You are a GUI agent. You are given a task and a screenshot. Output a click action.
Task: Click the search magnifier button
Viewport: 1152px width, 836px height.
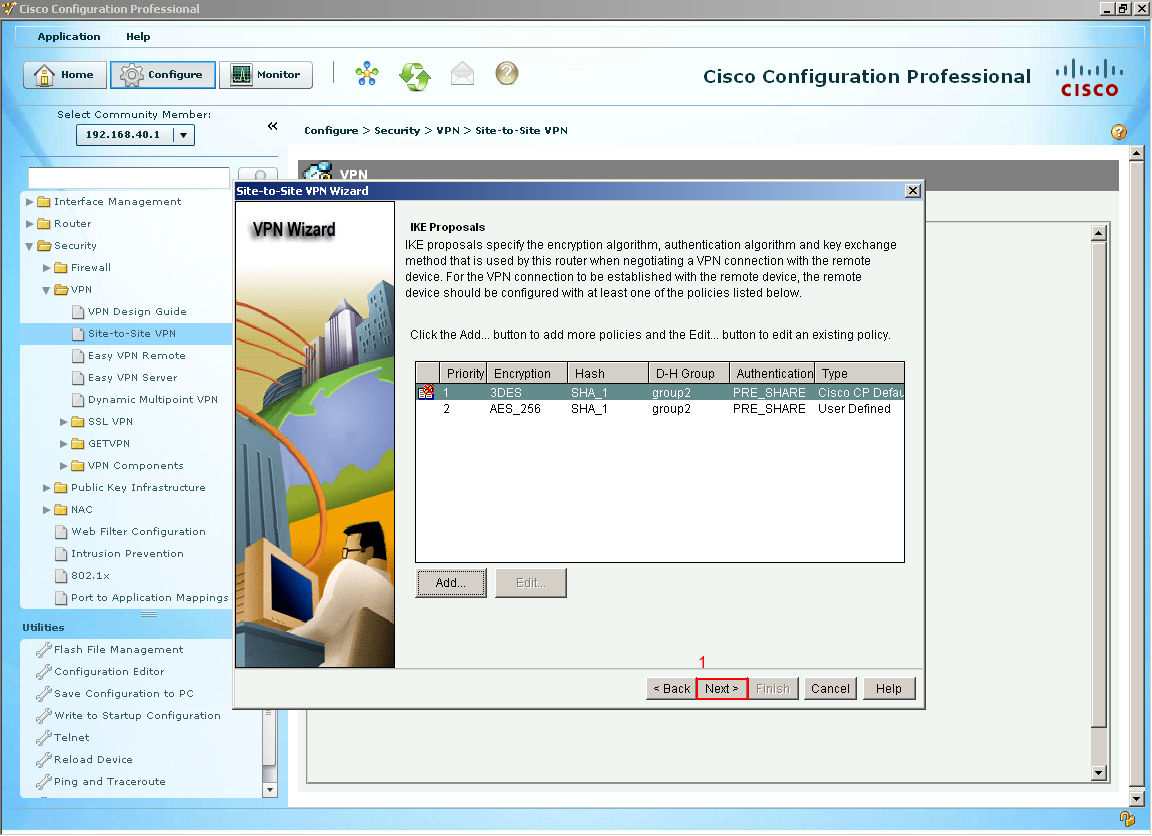260,176
